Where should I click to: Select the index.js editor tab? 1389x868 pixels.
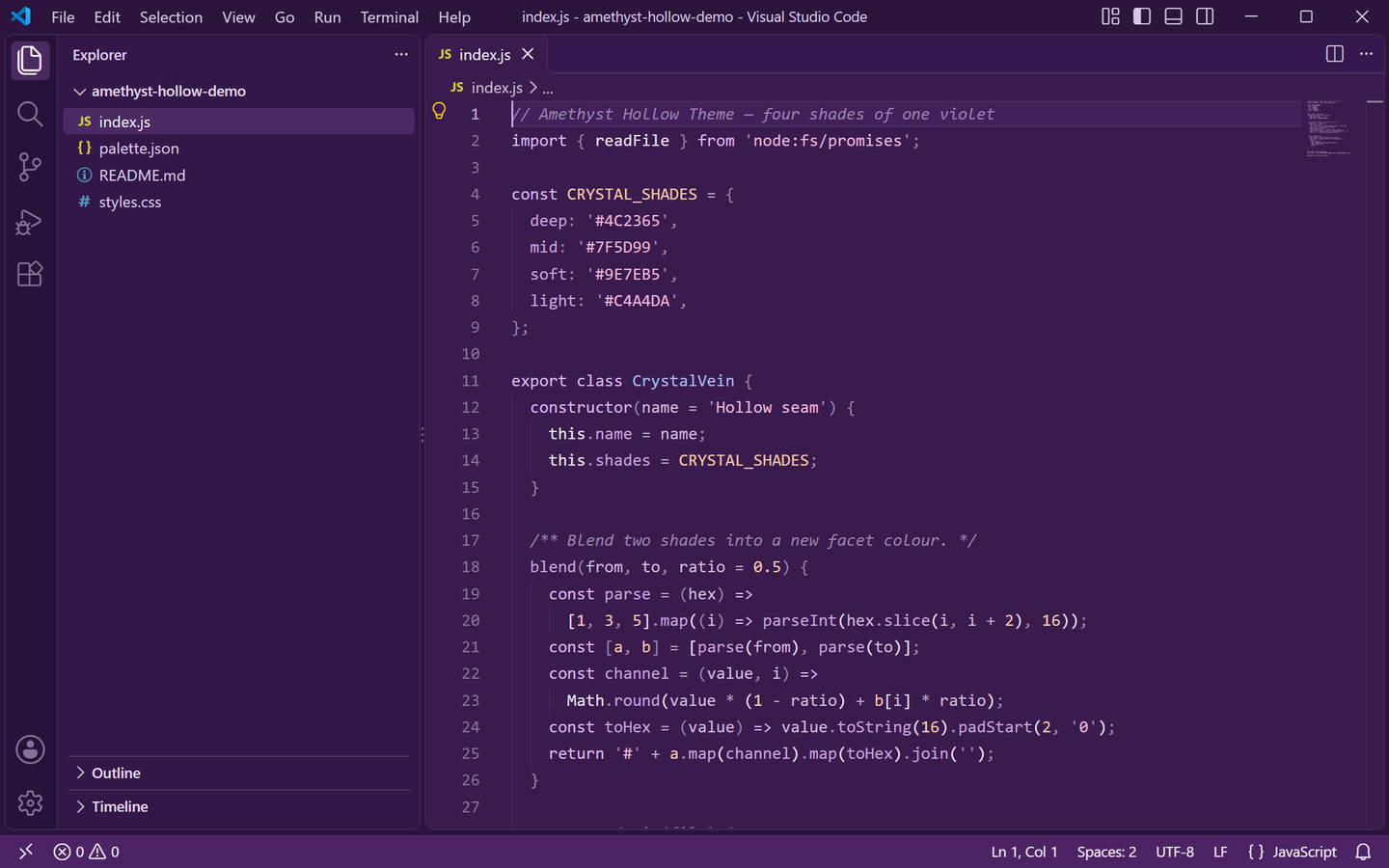coord(486,54)
